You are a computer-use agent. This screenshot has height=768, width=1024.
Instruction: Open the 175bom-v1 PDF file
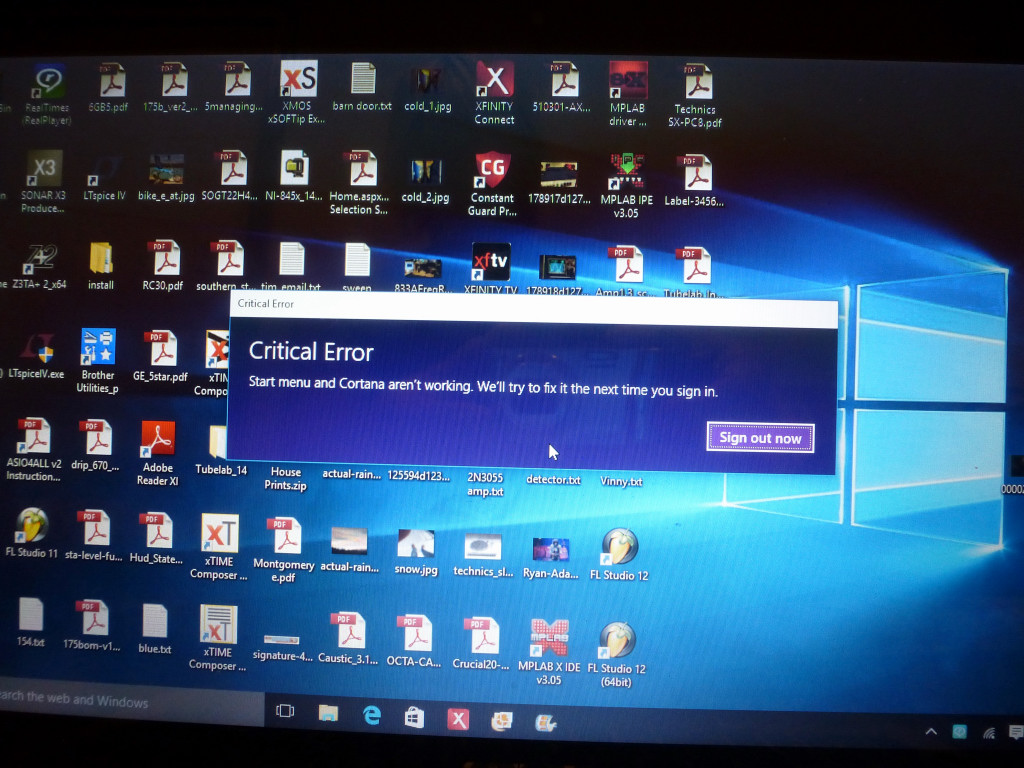click(92, 626)
